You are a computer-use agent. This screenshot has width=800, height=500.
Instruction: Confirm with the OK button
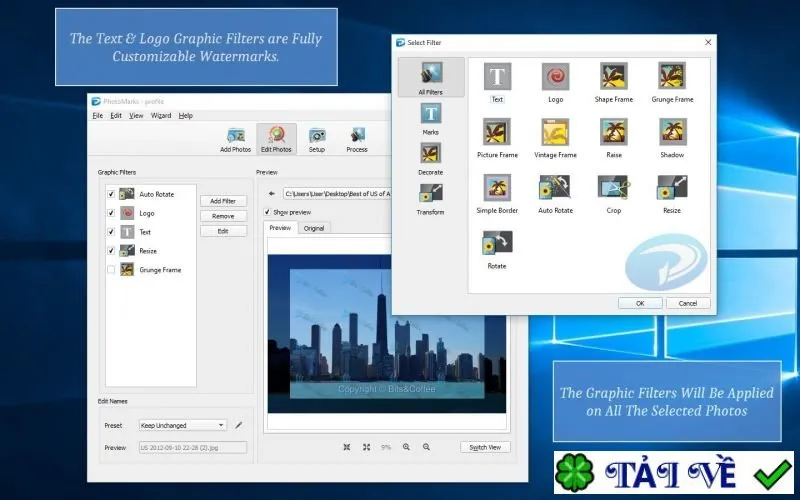tap(640, 303)
